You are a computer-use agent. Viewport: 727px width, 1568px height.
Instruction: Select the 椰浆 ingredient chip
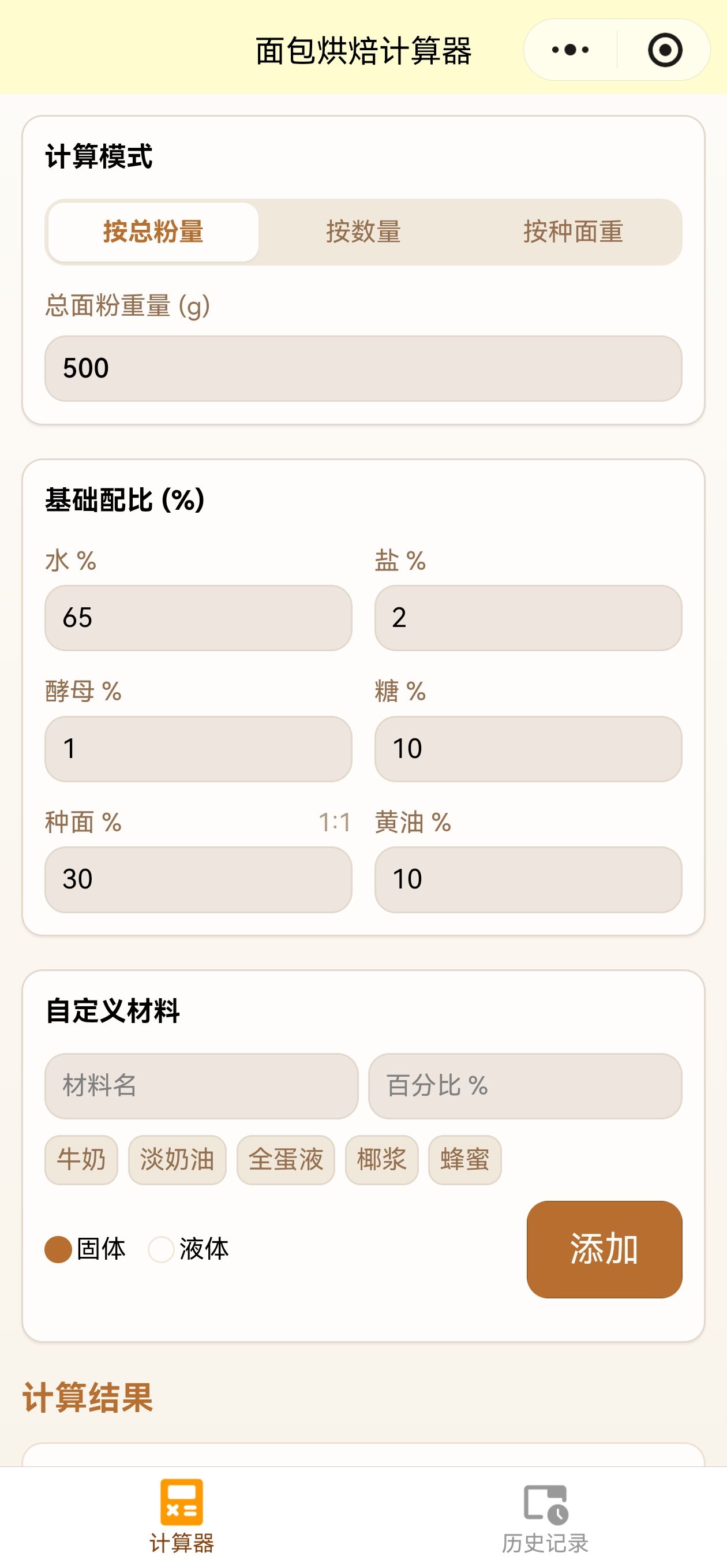click(381, 1160)
